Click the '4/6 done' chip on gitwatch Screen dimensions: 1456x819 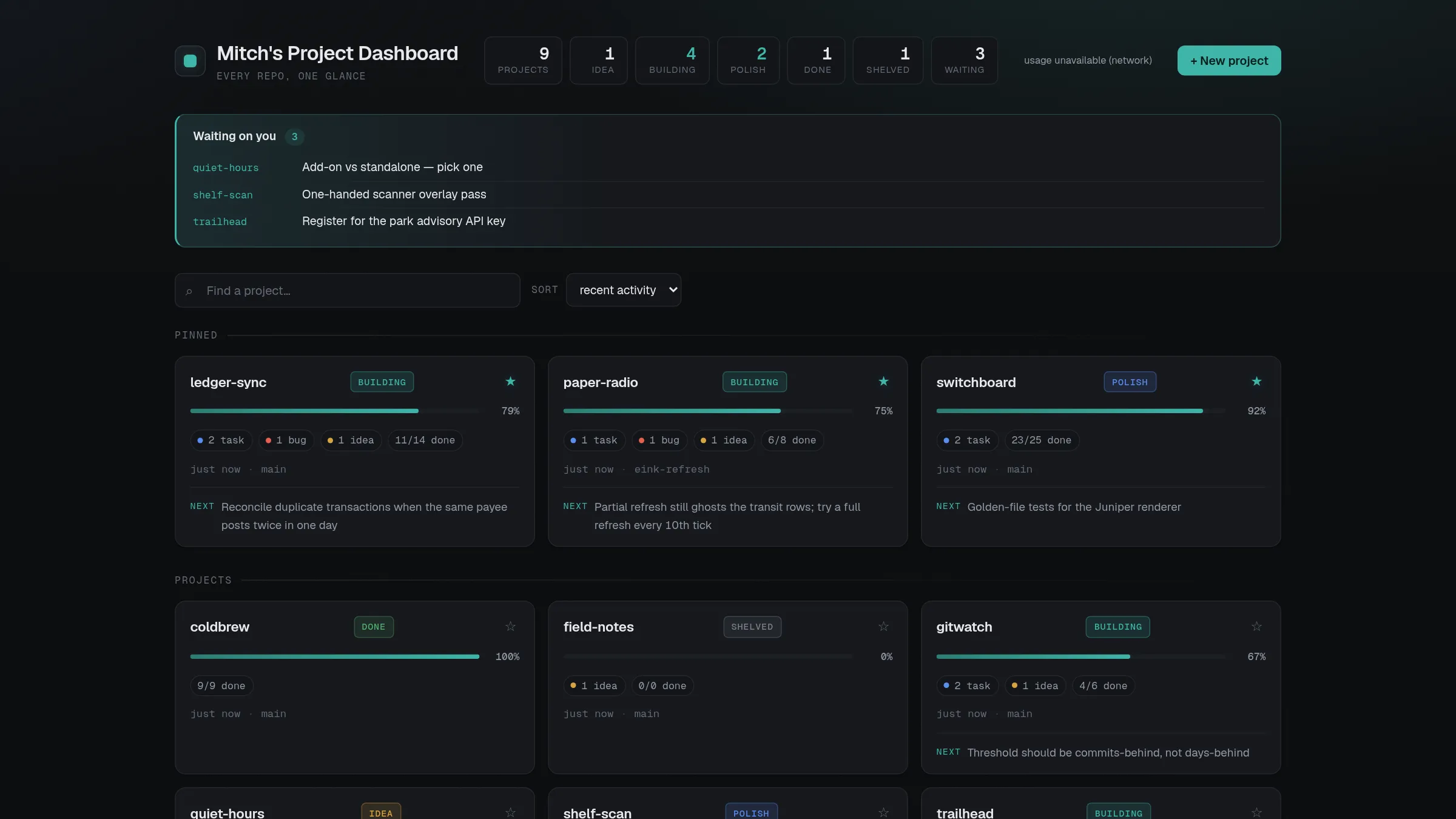coord(1104,686)
